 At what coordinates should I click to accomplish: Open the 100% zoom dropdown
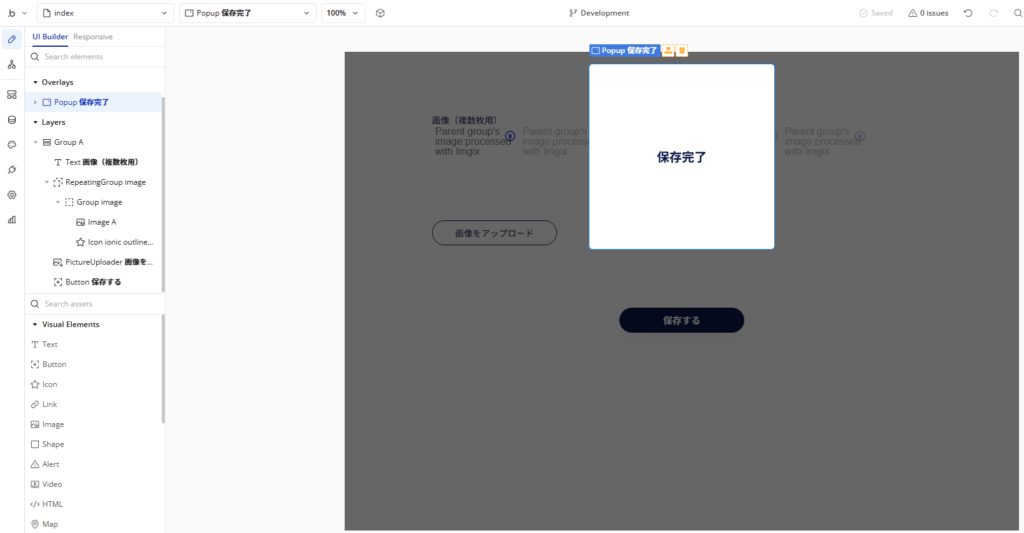[x=343, y=13]
